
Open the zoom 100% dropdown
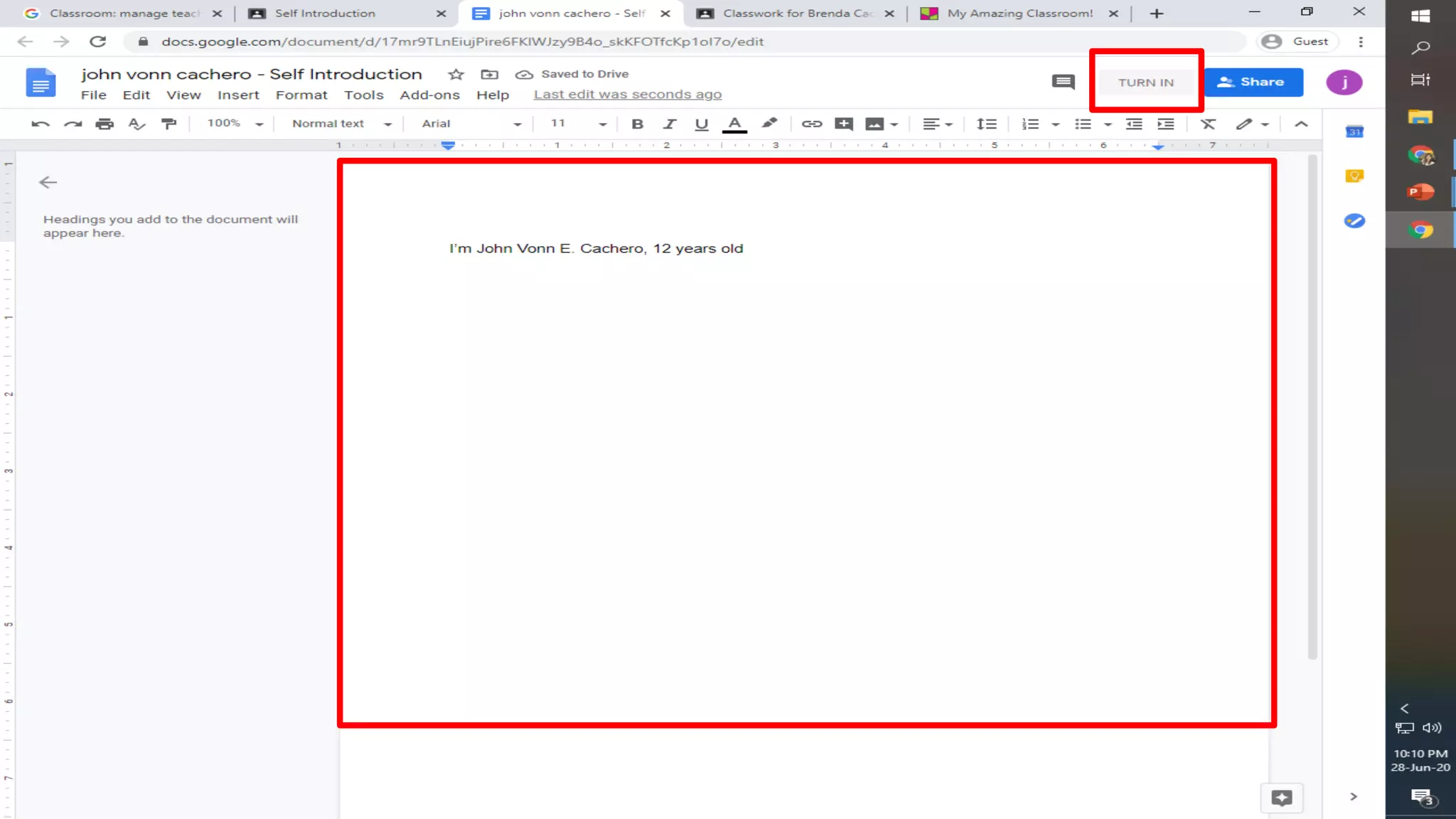coord(235,124)
